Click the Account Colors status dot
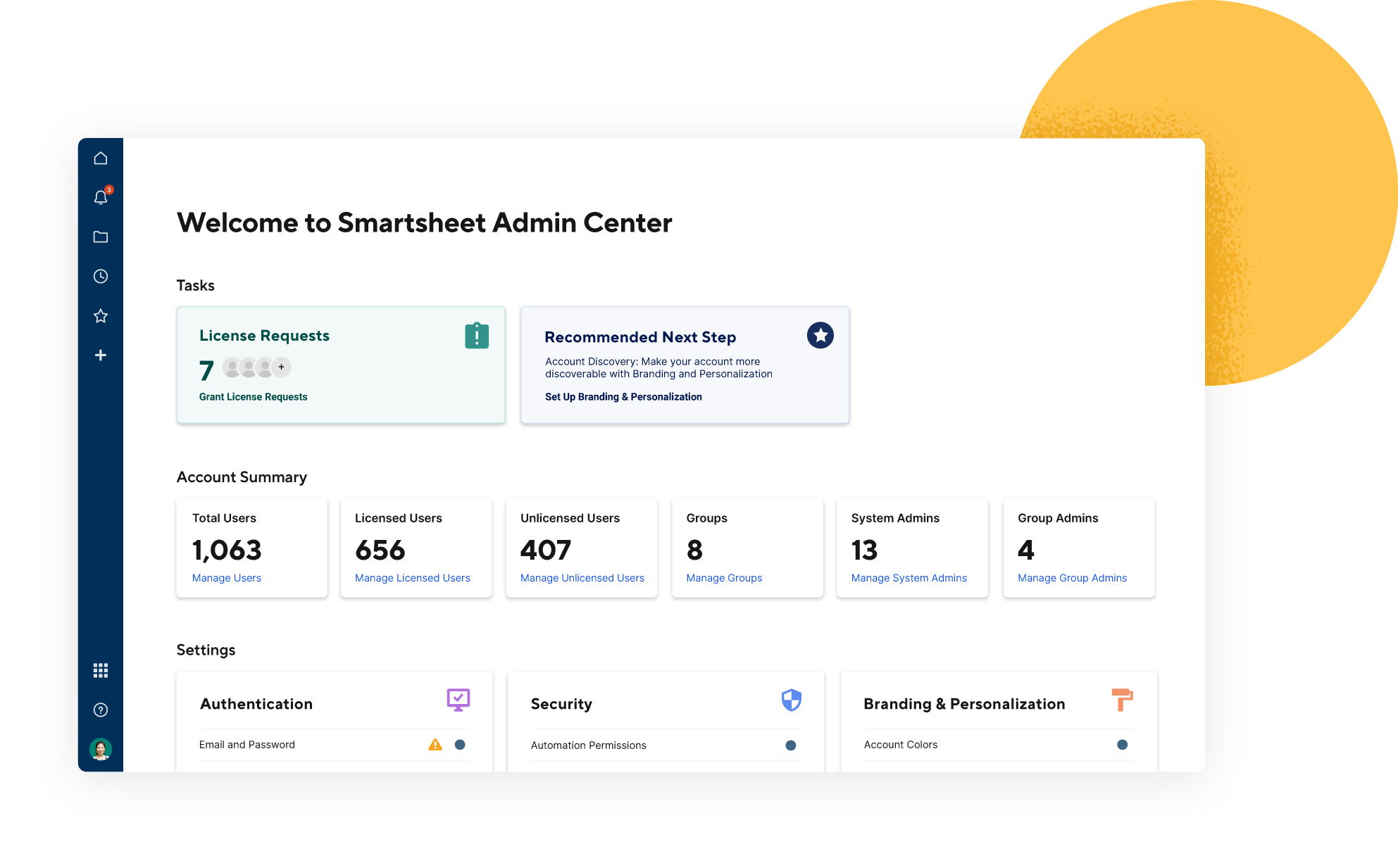This screenshot has height=868, width=1398. [x=1123, y=745]
